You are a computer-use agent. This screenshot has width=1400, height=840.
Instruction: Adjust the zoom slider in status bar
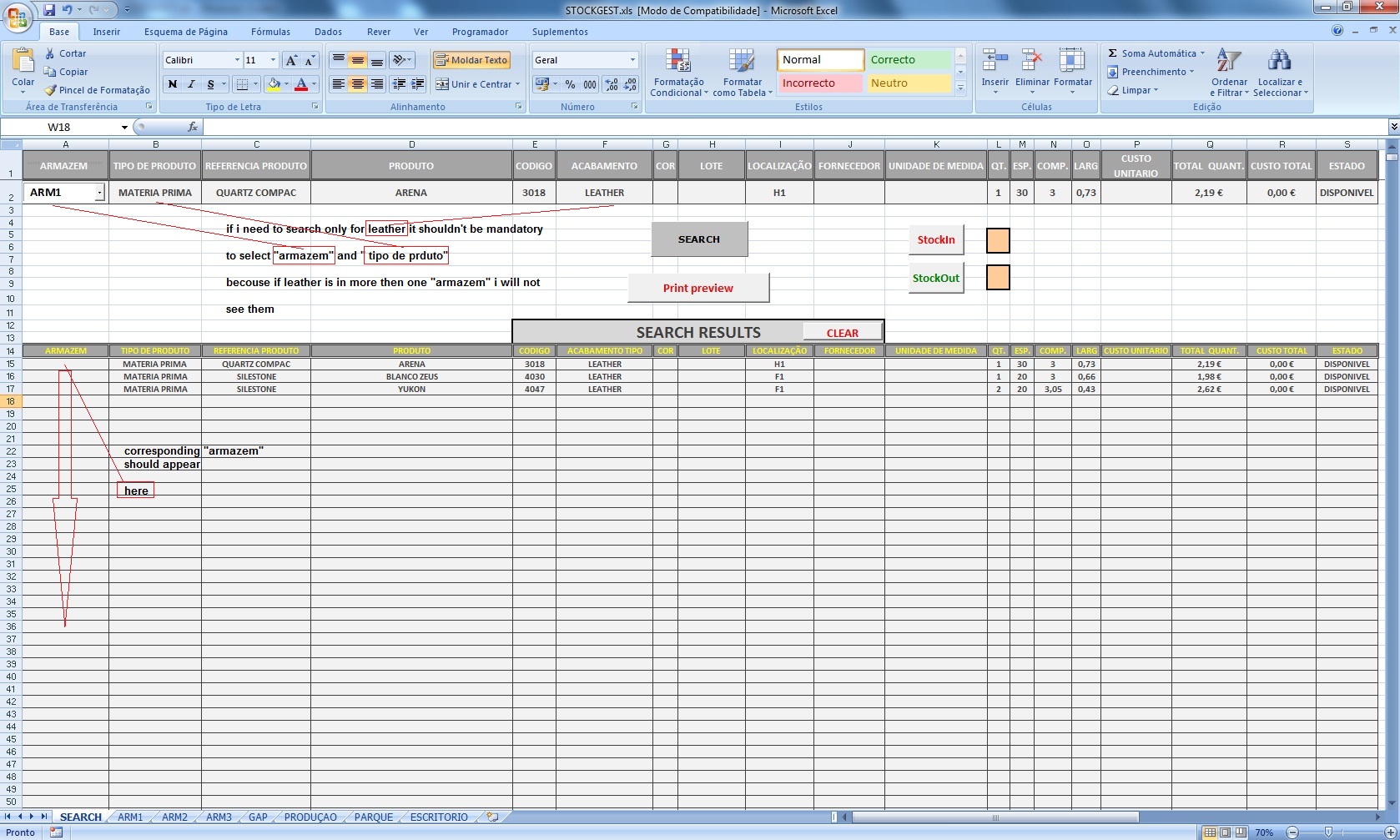coord(1328,832)
